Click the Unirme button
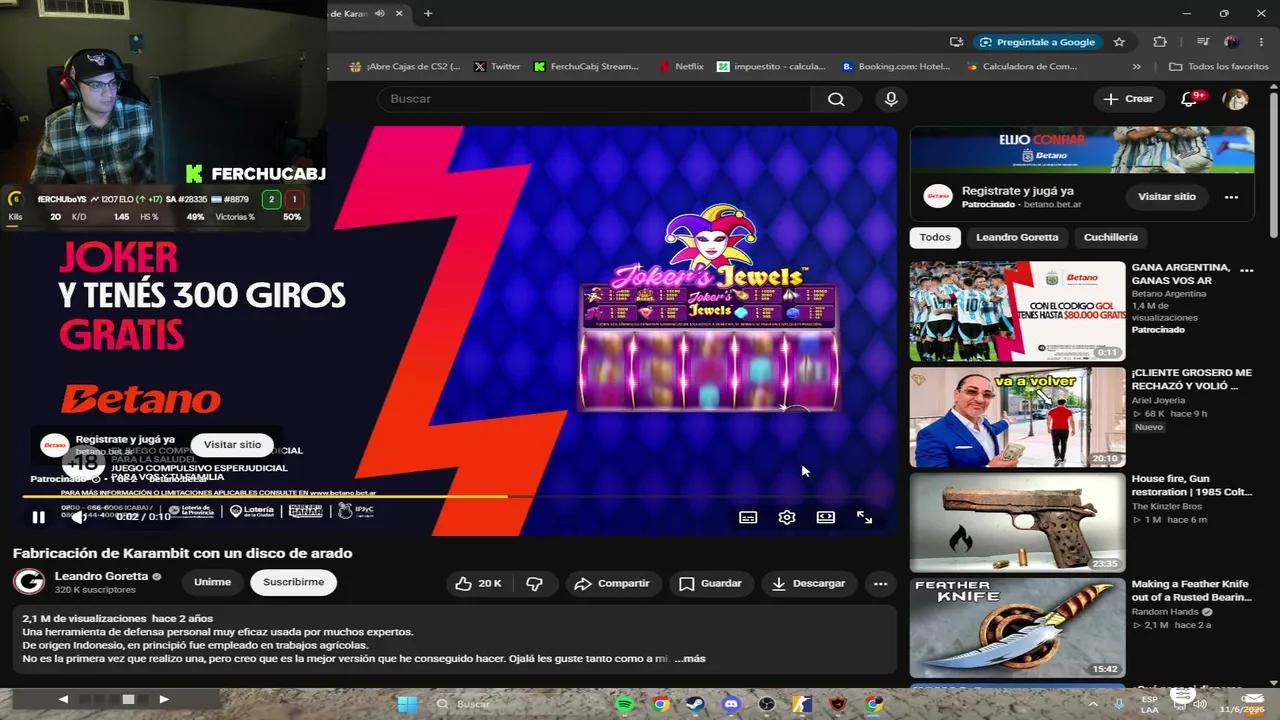The height and width of the screenshot is (720, 1280). [x=212, y=582]
